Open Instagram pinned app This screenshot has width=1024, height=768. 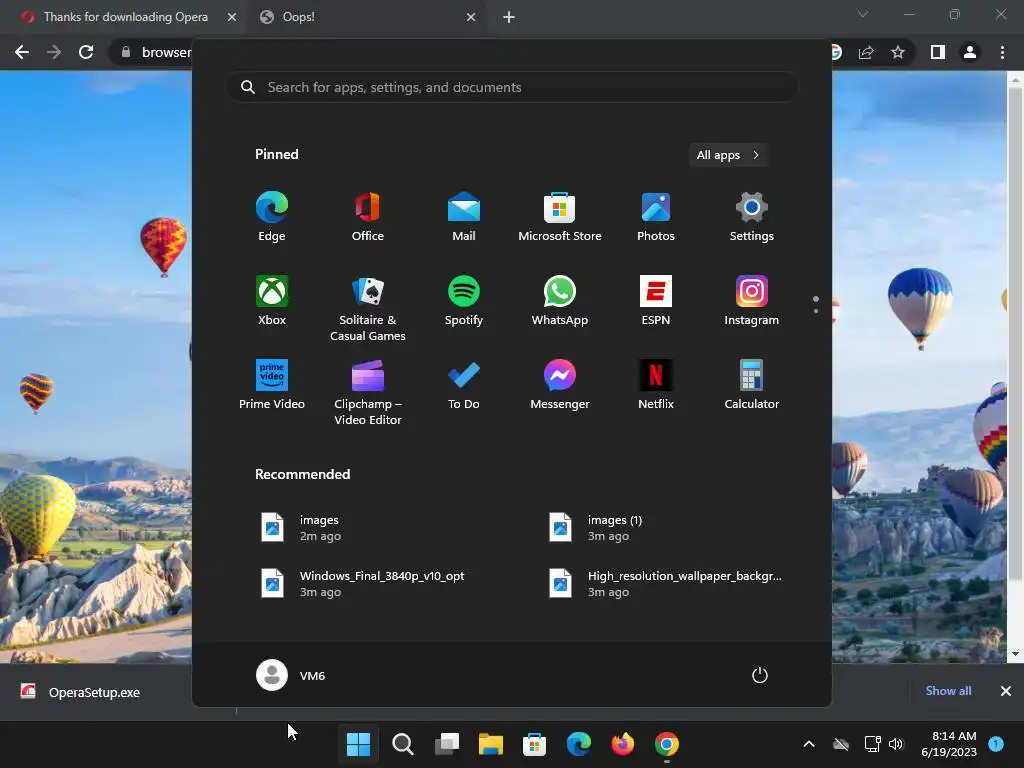point(752,300)
